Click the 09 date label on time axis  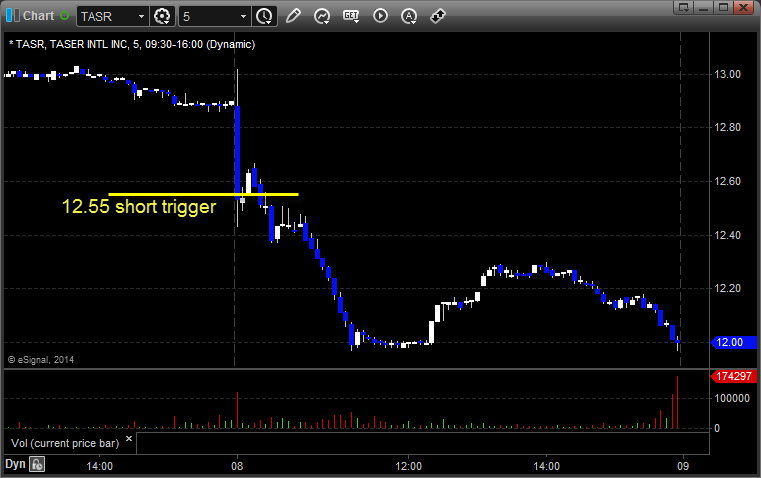coord(683,466)
